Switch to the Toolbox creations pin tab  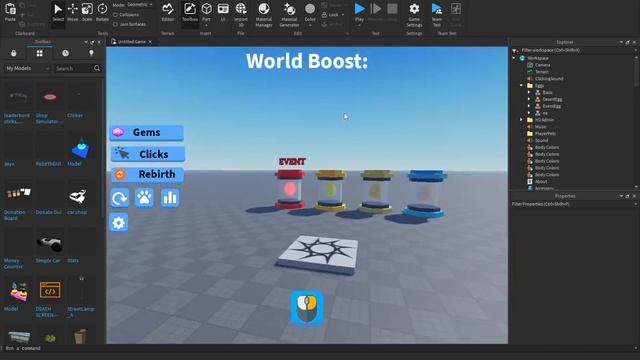[91, 53]
